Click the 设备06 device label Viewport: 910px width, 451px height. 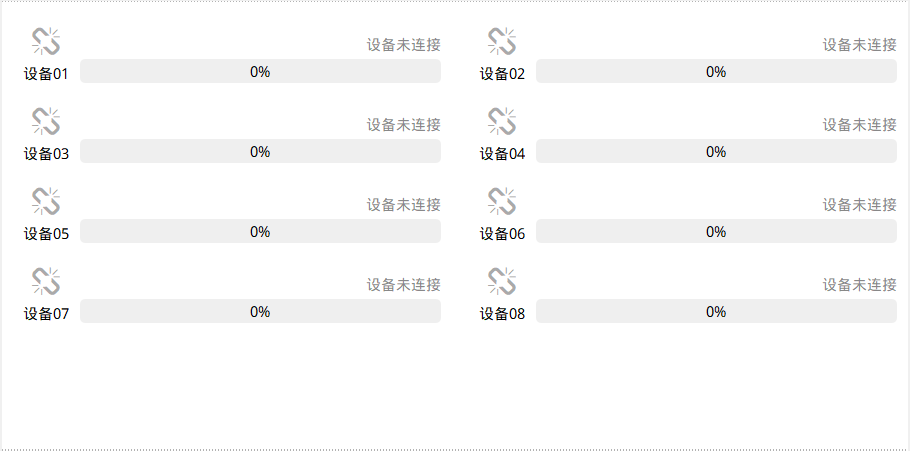pyautogui.click(x=502, y=234)
